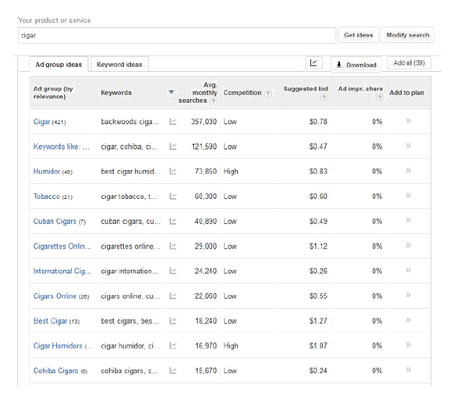
Task: Focus the product or service field
Action: coord(177,35)
